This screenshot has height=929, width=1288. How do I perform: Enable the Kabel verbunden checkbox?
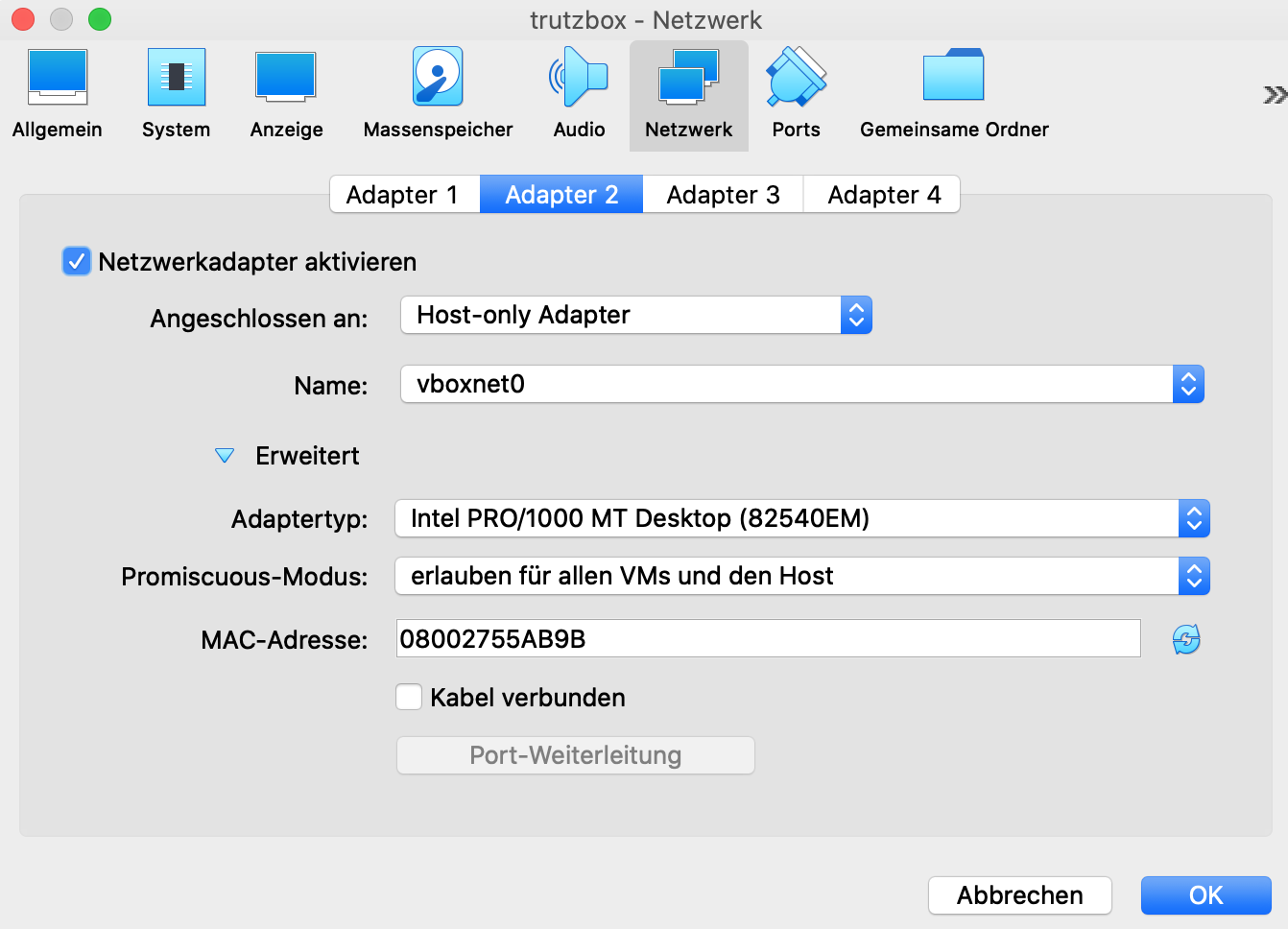(x=410, y=698)
